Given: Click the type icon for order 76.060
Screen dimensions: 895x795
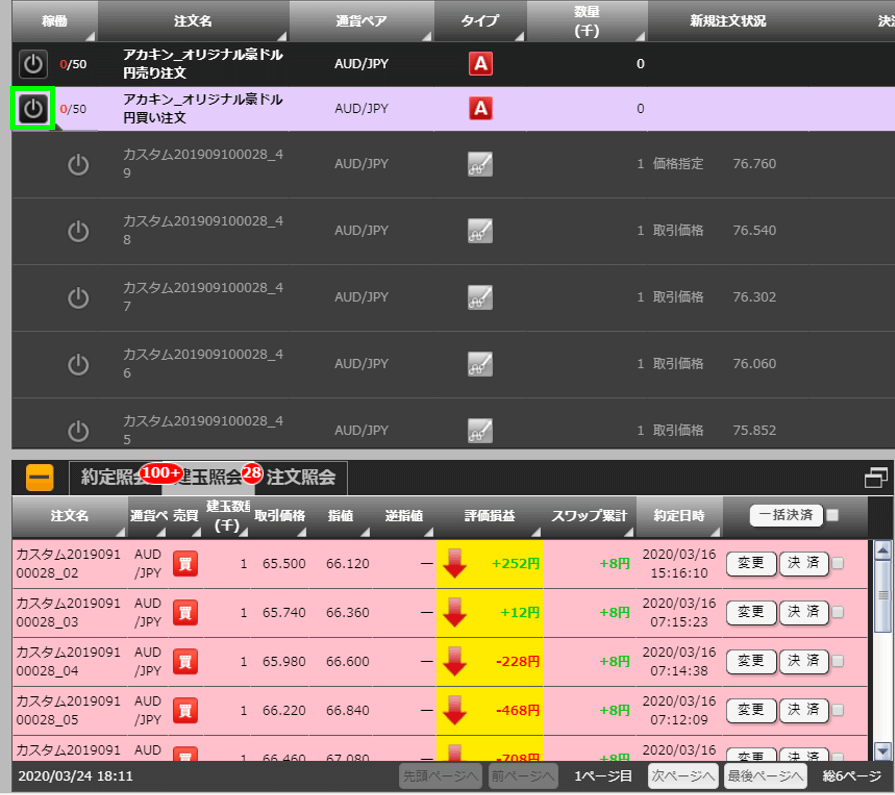Looking at the screenshot, I should point(481,365).
